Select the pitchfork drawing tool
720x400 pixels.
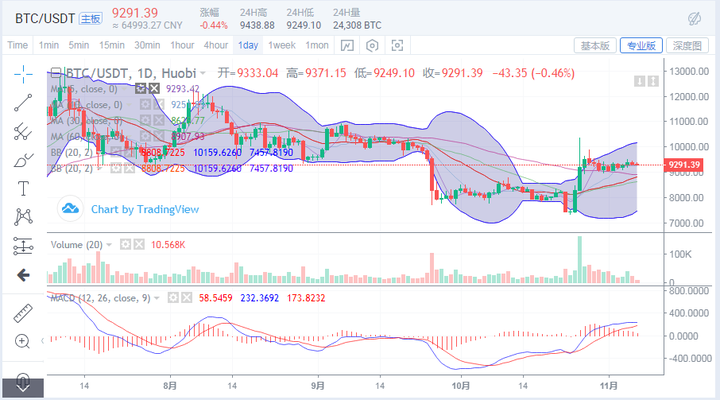coord(23,132)
